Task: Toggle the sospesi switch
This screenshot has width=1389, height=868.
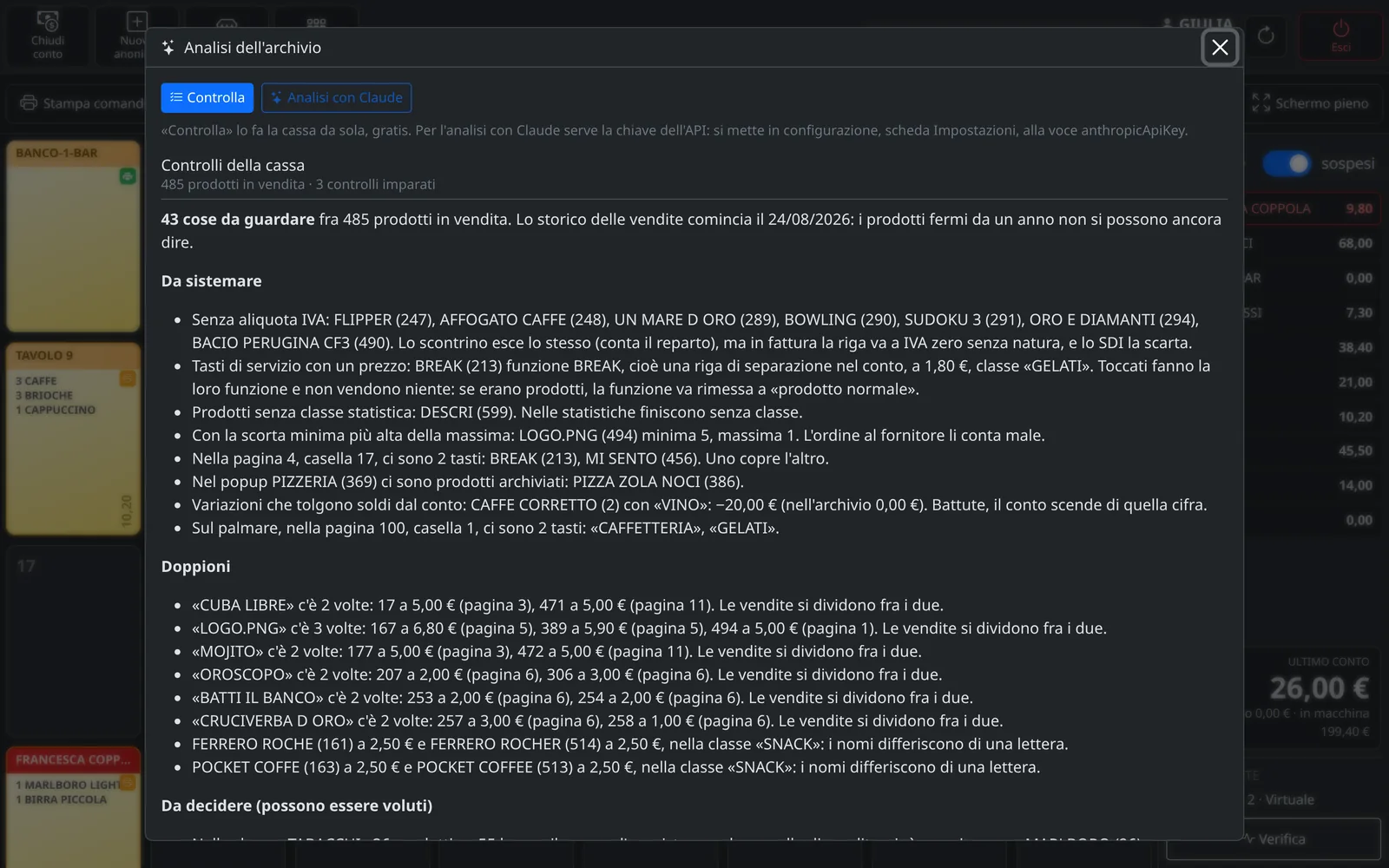Action: (x=1287, y=163)
